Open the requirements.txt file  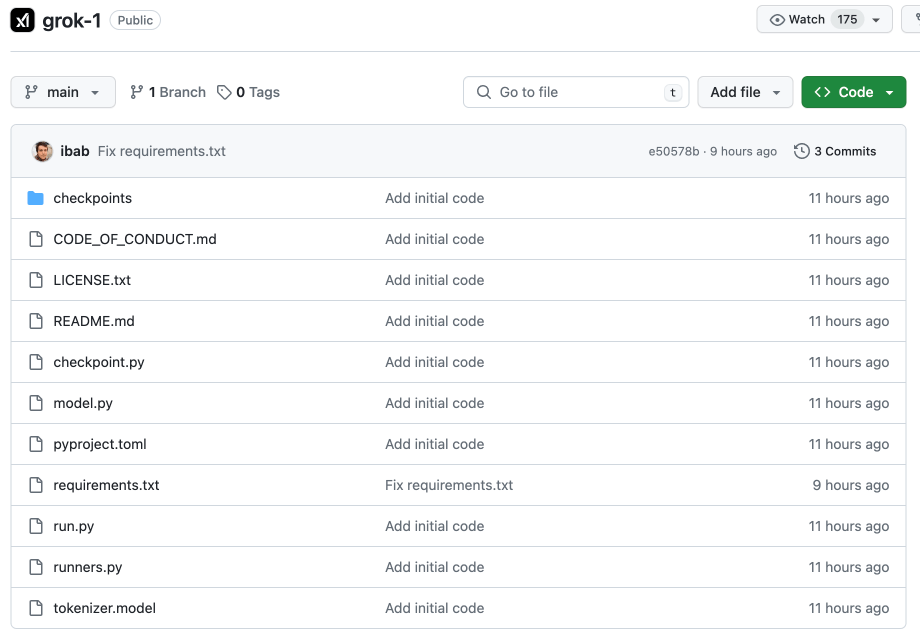point(106,485)
